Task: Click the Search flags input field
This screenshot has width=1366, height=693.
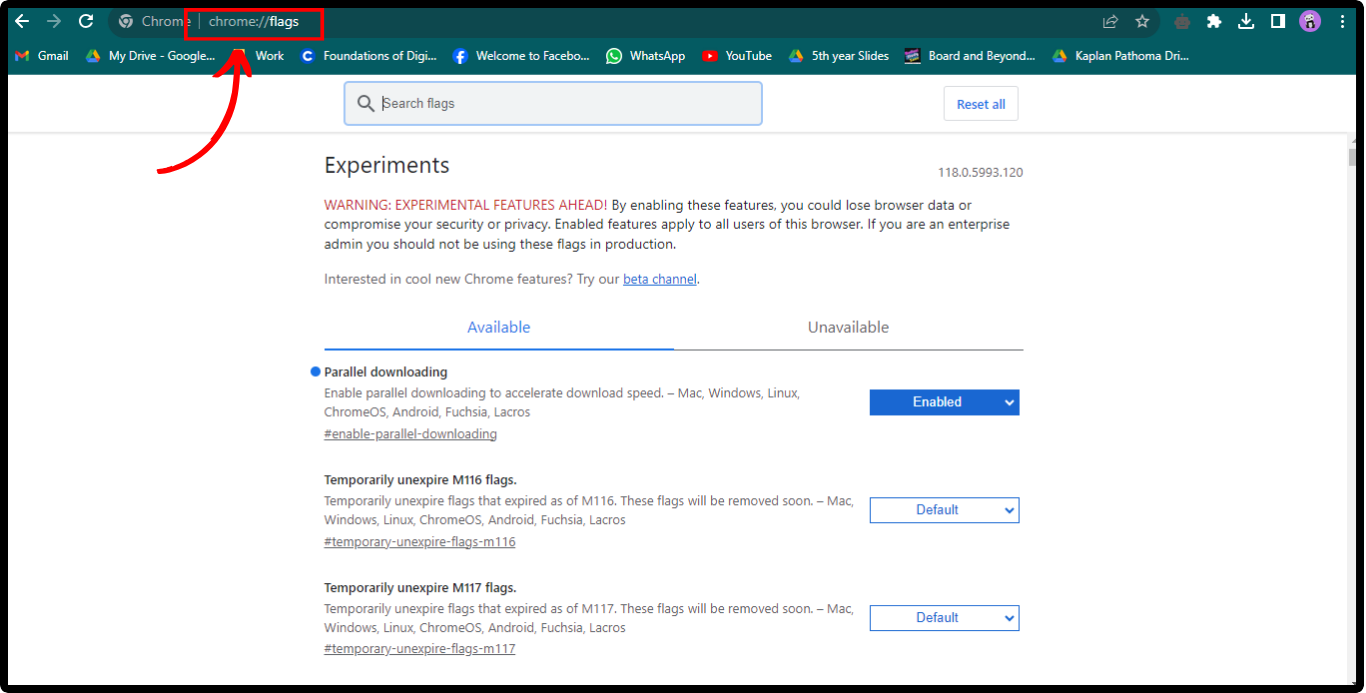Action: pos(553,104)
